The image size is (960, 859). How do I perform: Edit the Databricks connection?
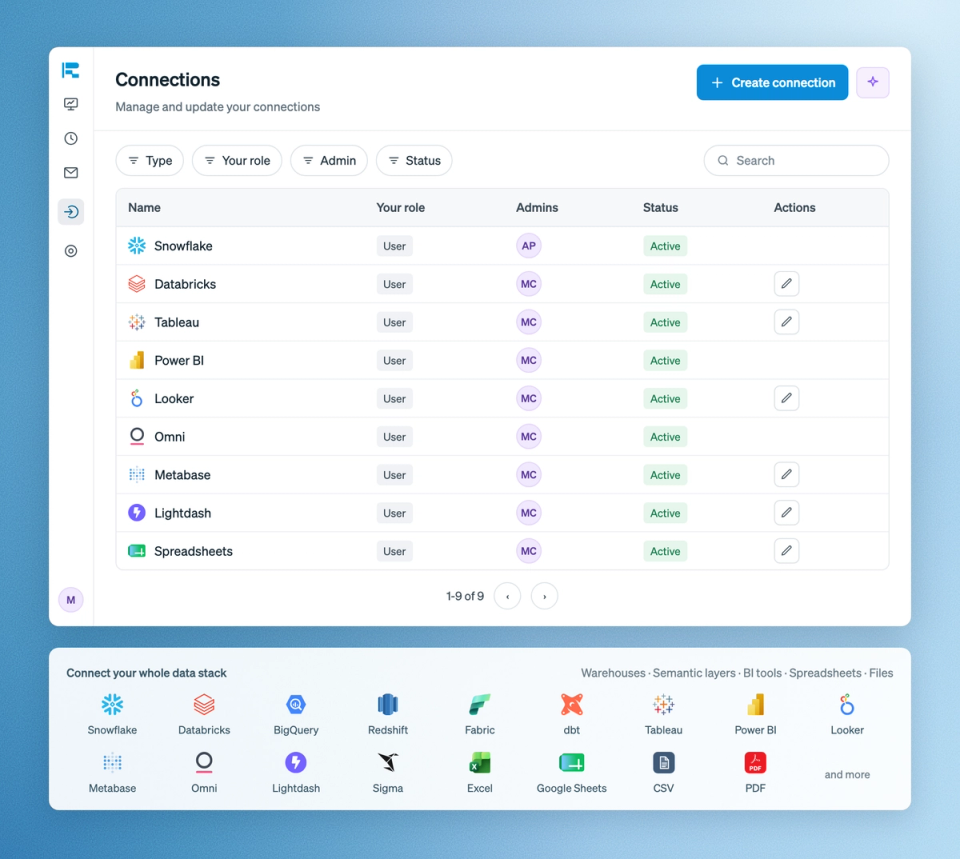coord(786,284)
